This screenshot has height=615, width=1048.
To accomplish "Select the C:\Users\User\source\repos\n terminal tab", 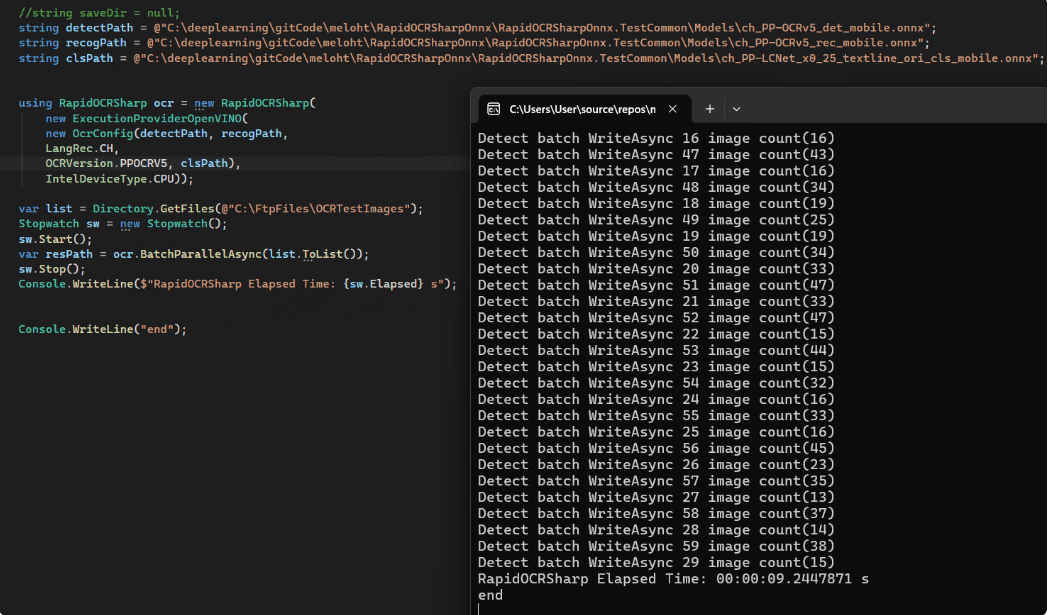I will pyautogui.click(x=582, y=109).
